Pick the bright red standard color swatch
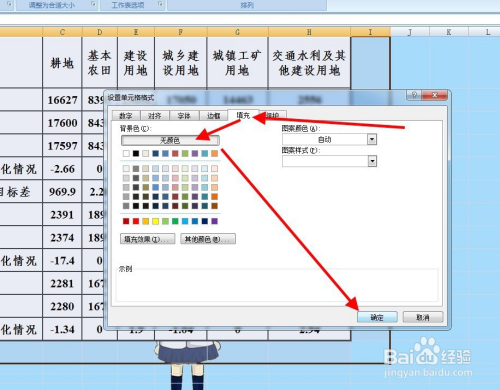Screen dimensions: 500x390 [x=136, y=221]
